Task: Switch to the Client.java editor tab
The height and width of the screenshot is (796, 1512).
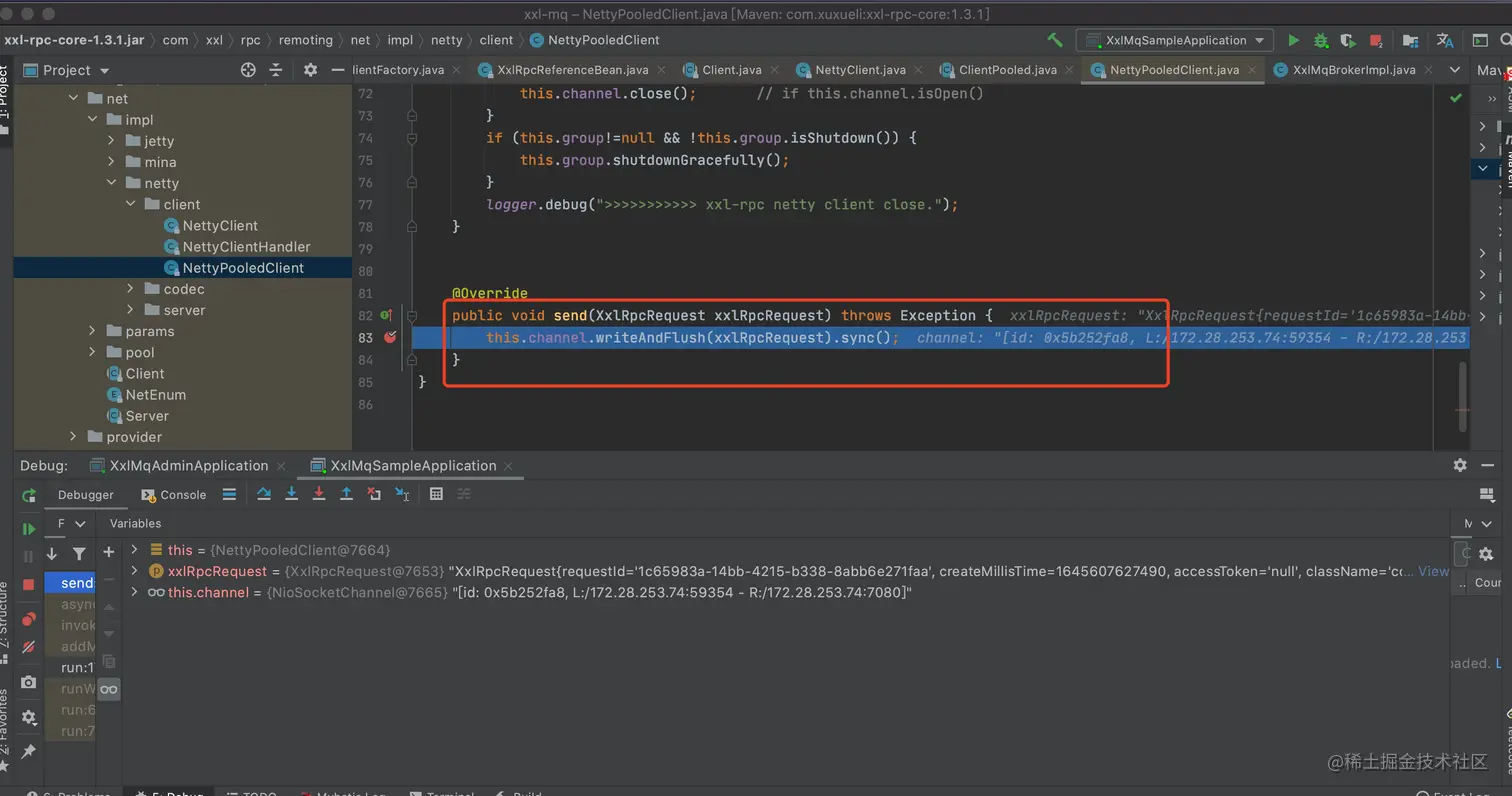Action: pos(731,70)
